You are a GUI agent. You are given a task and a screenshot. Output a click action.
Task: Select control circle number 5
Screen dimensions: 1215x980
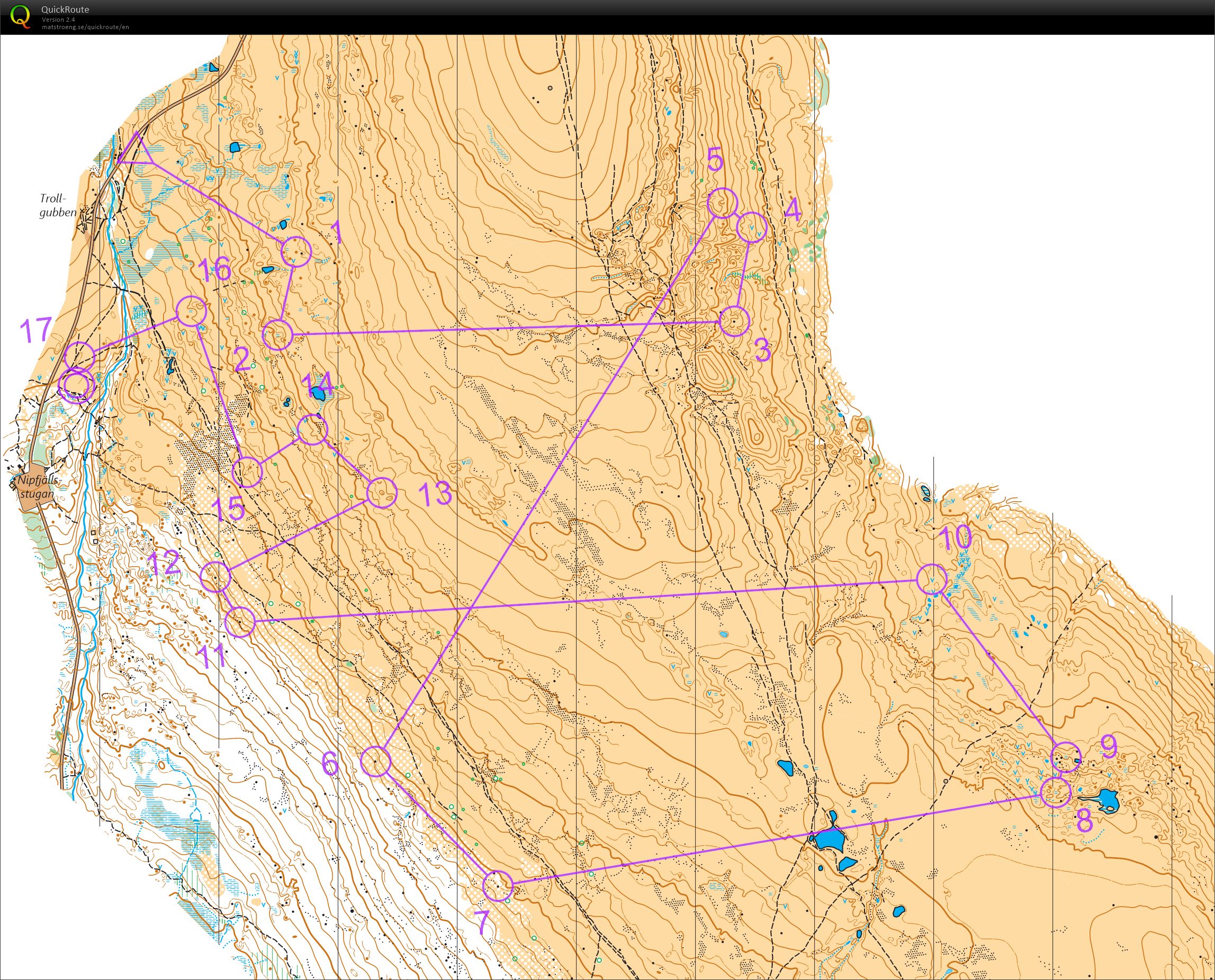tap(722, 203)
